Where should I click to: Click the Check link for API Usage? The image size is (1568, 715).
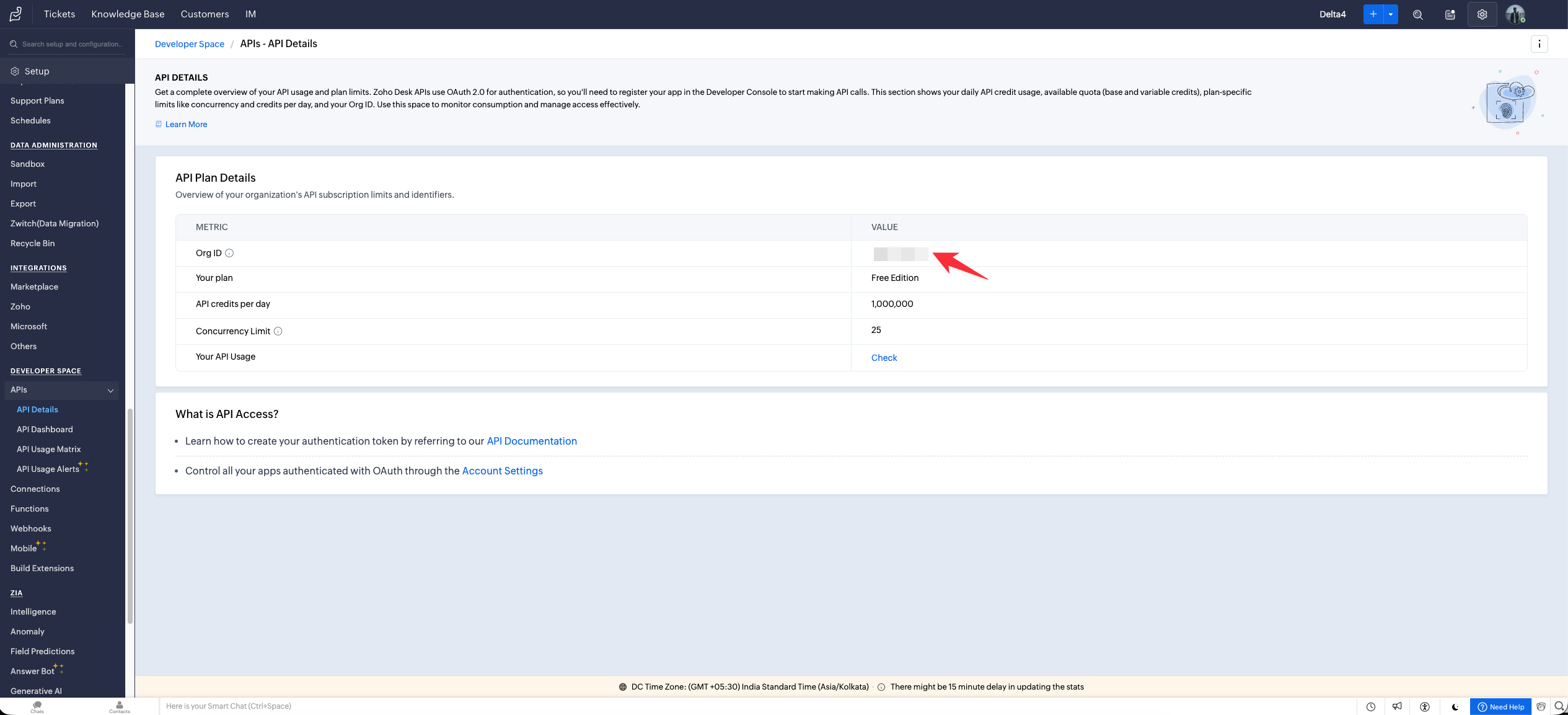(x=884, y=358)
